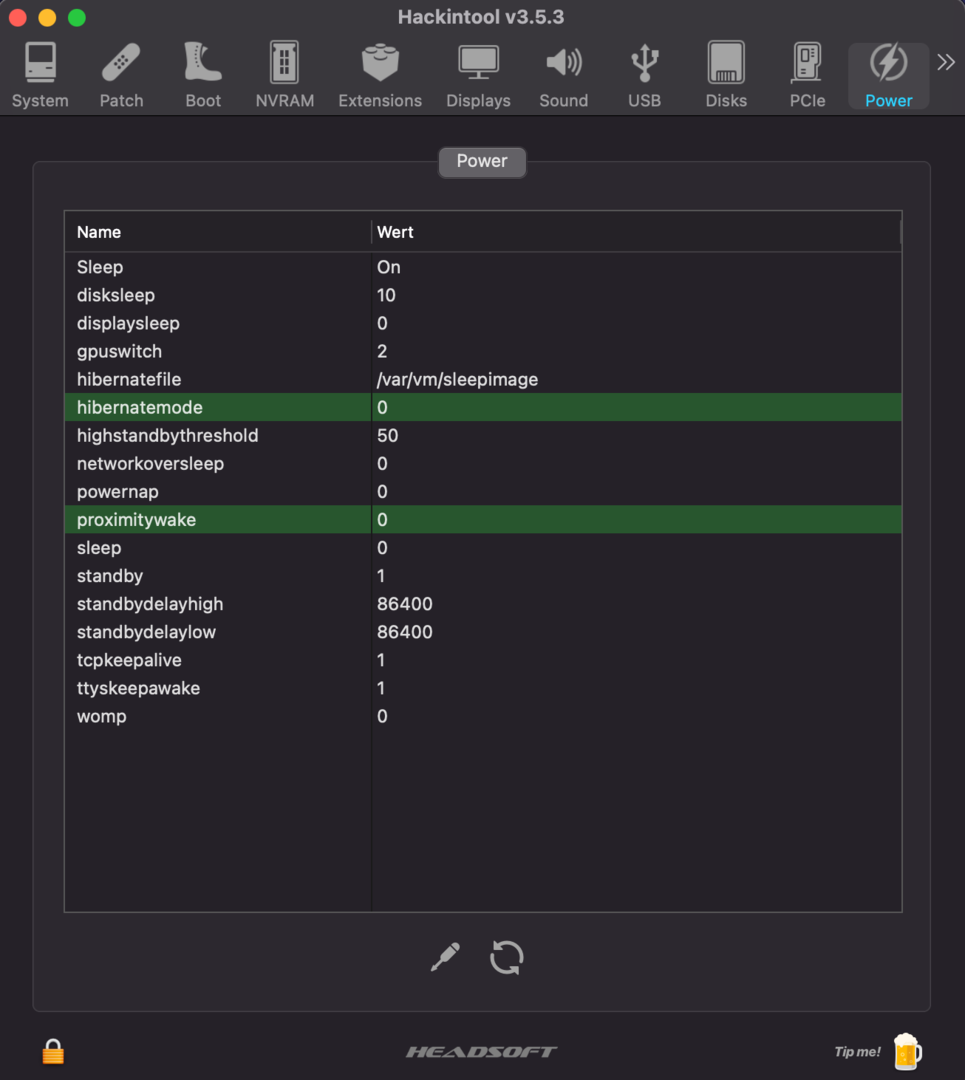Open the Boot toolbar section
This screenshot has width=965, height=1080.
click(203, 76)
